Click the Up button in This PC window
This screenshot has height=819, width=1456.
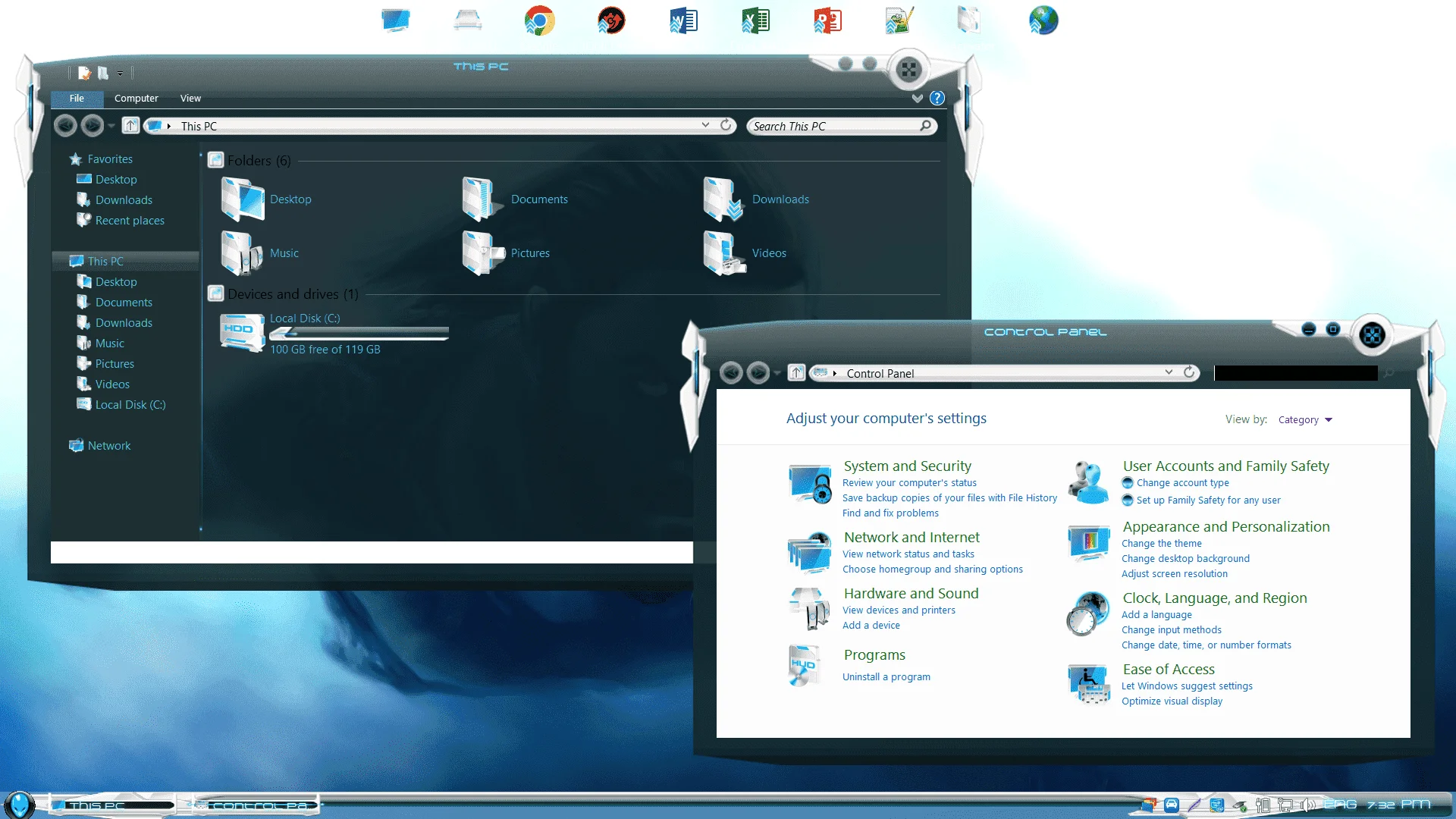[130, 125]
